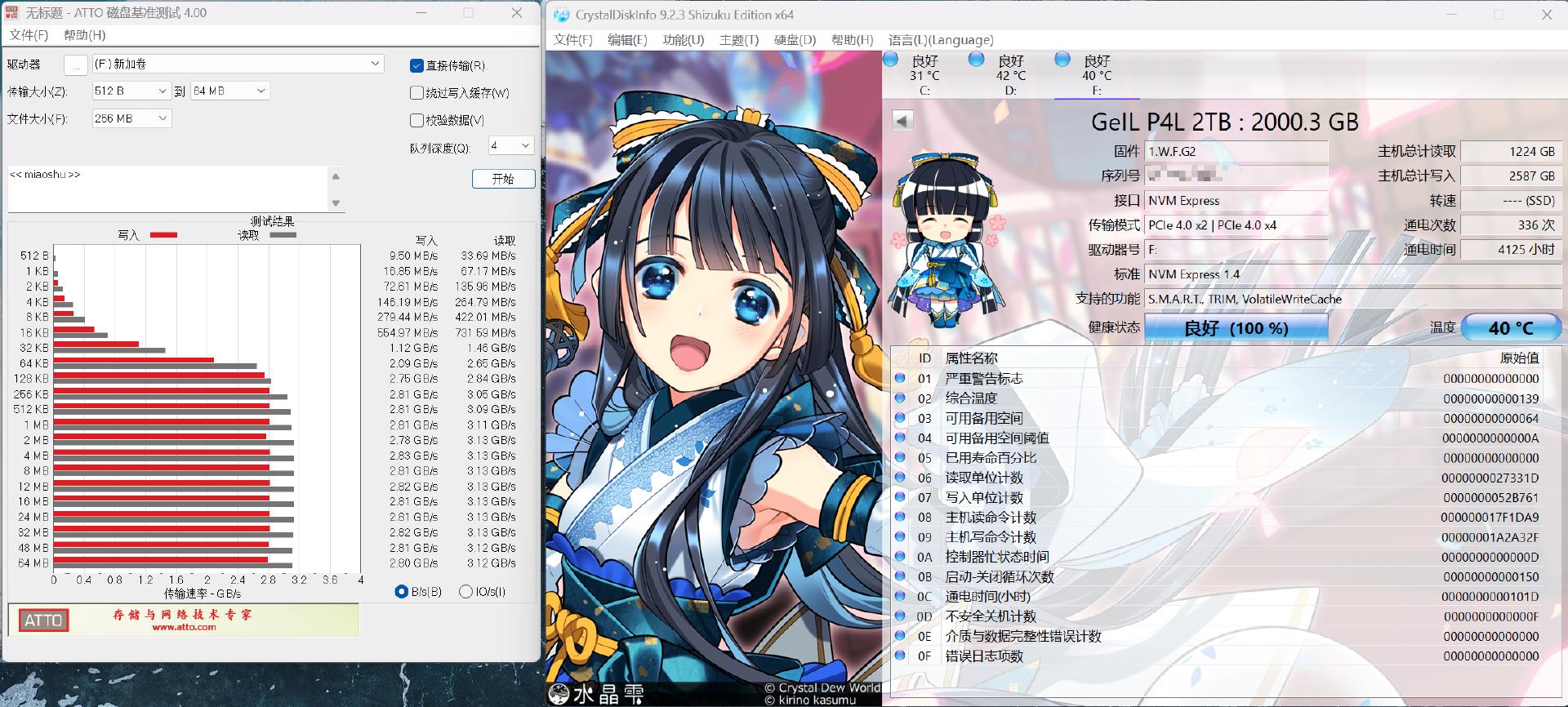Open CrystalDiskInfo 硬盘(D) menu
Image resolution: width=1568 pixels, height=707 pixels.
tap(795, 40)
